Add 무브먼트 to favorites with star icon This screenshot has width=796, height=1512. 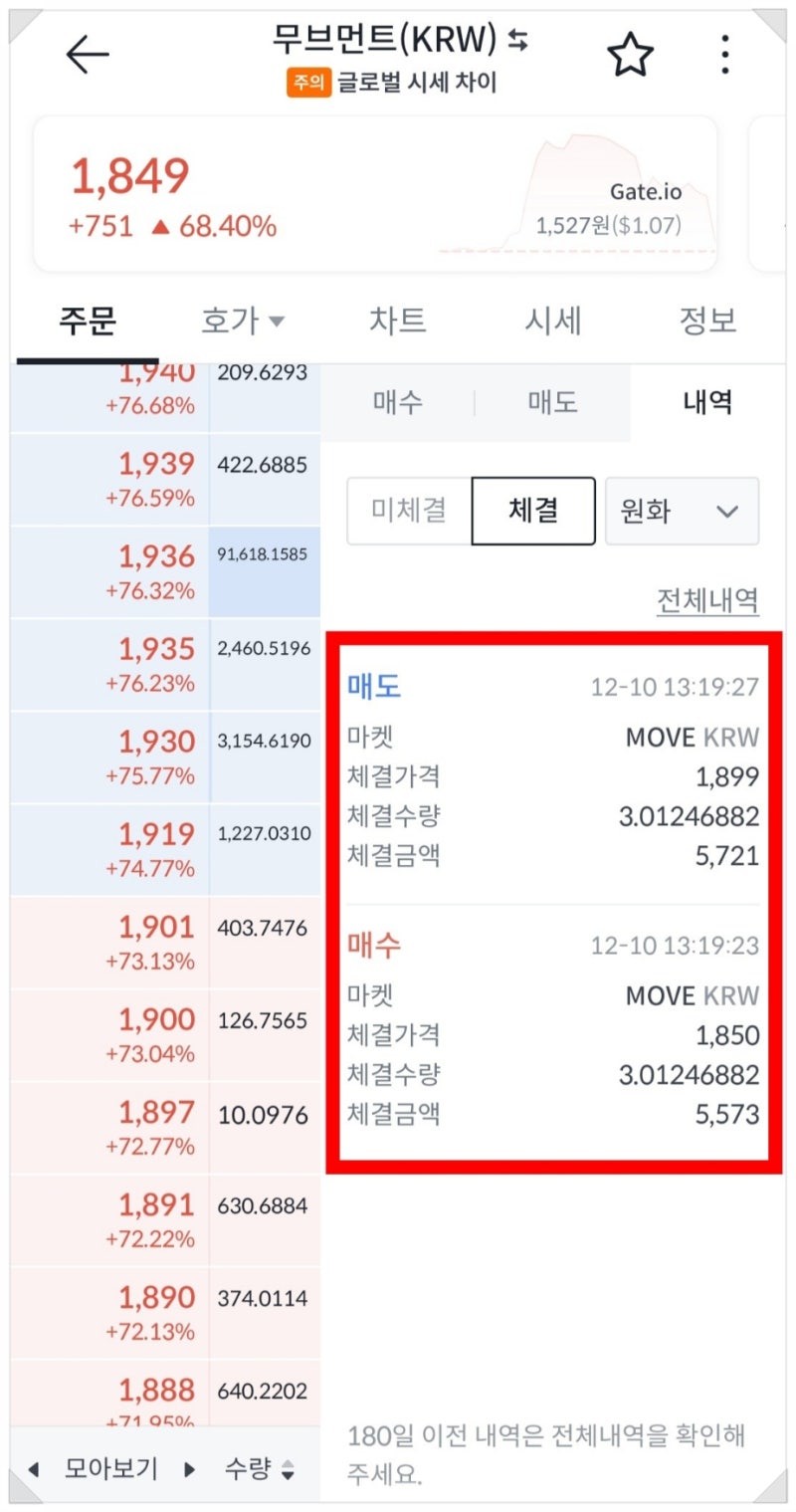pos(632,55)
